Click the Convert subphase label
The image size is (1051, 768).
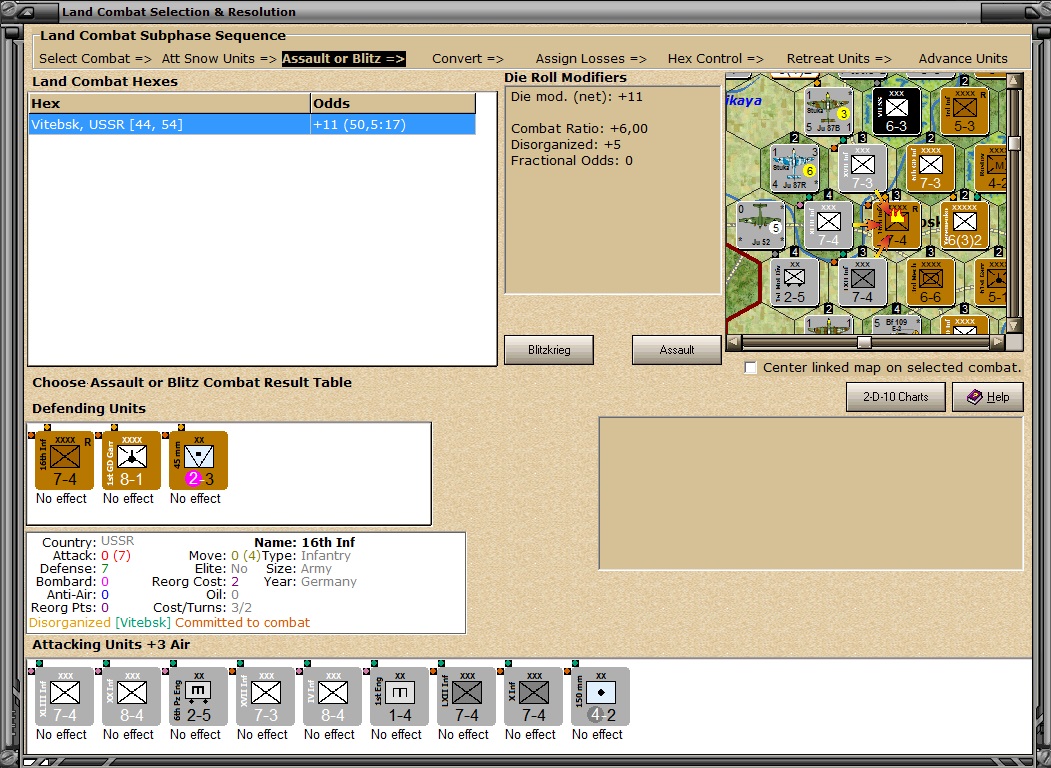coord(467,58)
